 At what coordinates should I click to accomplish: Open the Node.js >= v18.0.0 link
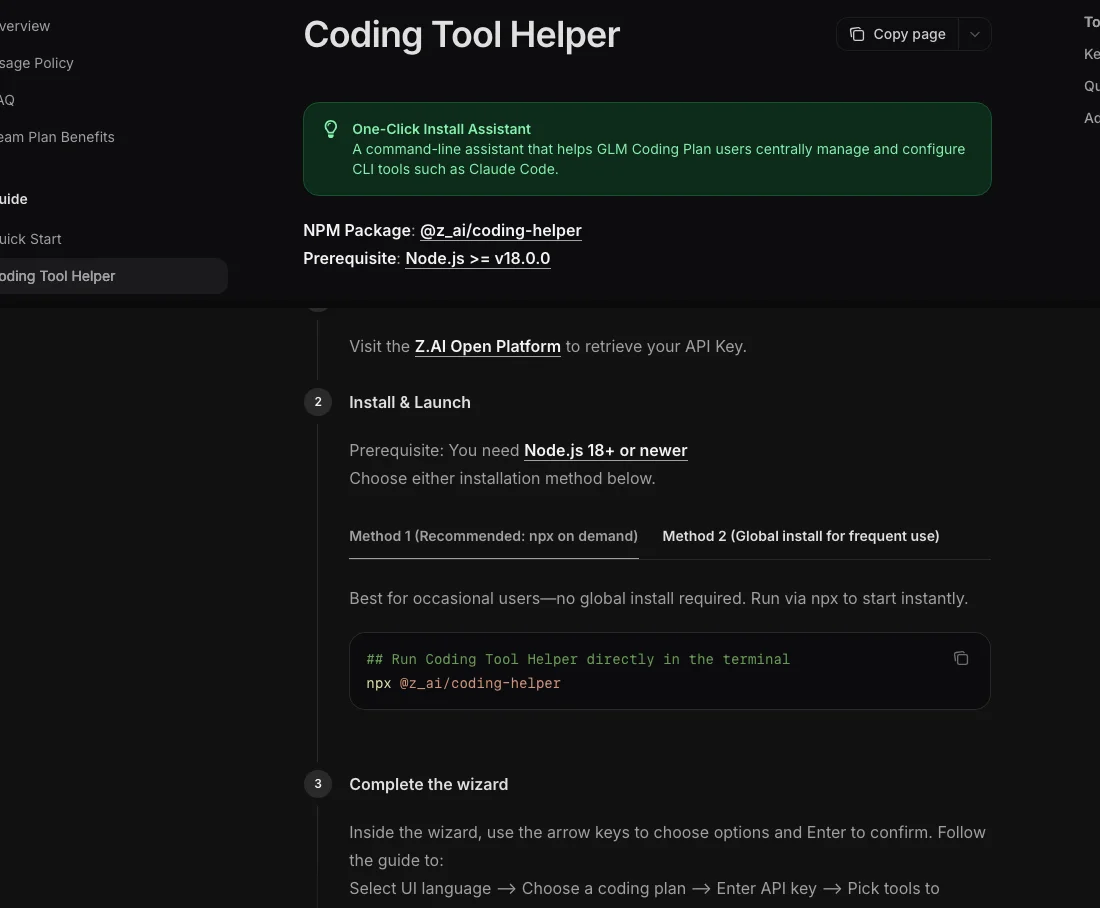coord(478,258)
